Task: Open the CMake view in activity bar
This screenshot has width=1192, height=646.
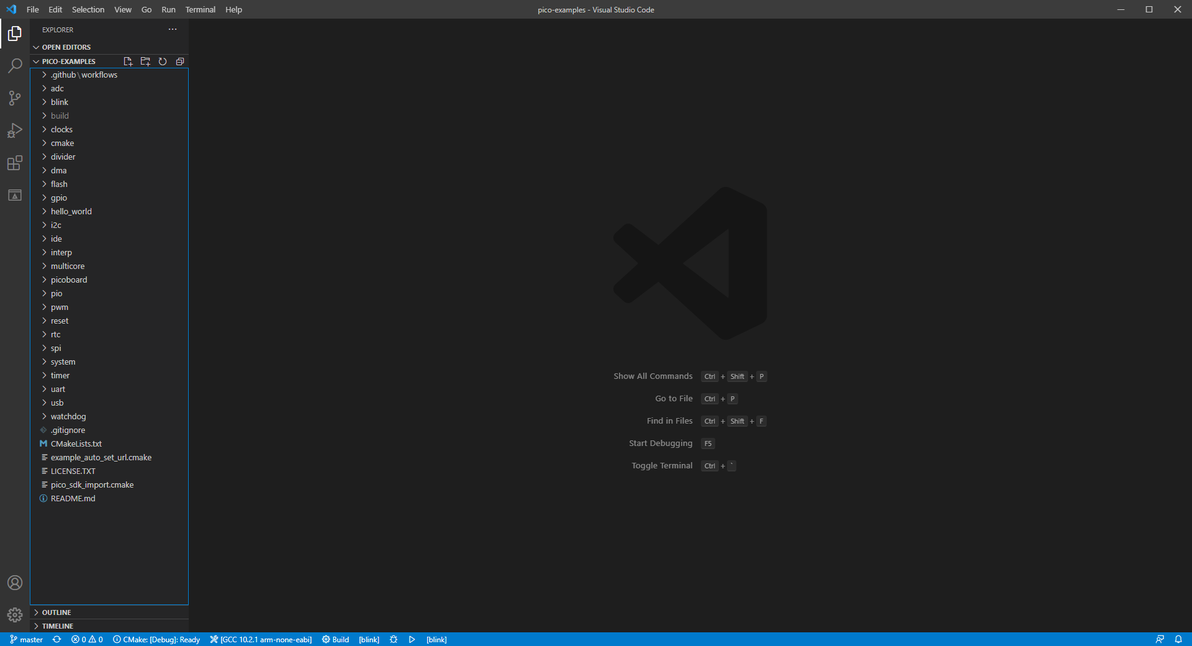Action: point(14,195)
